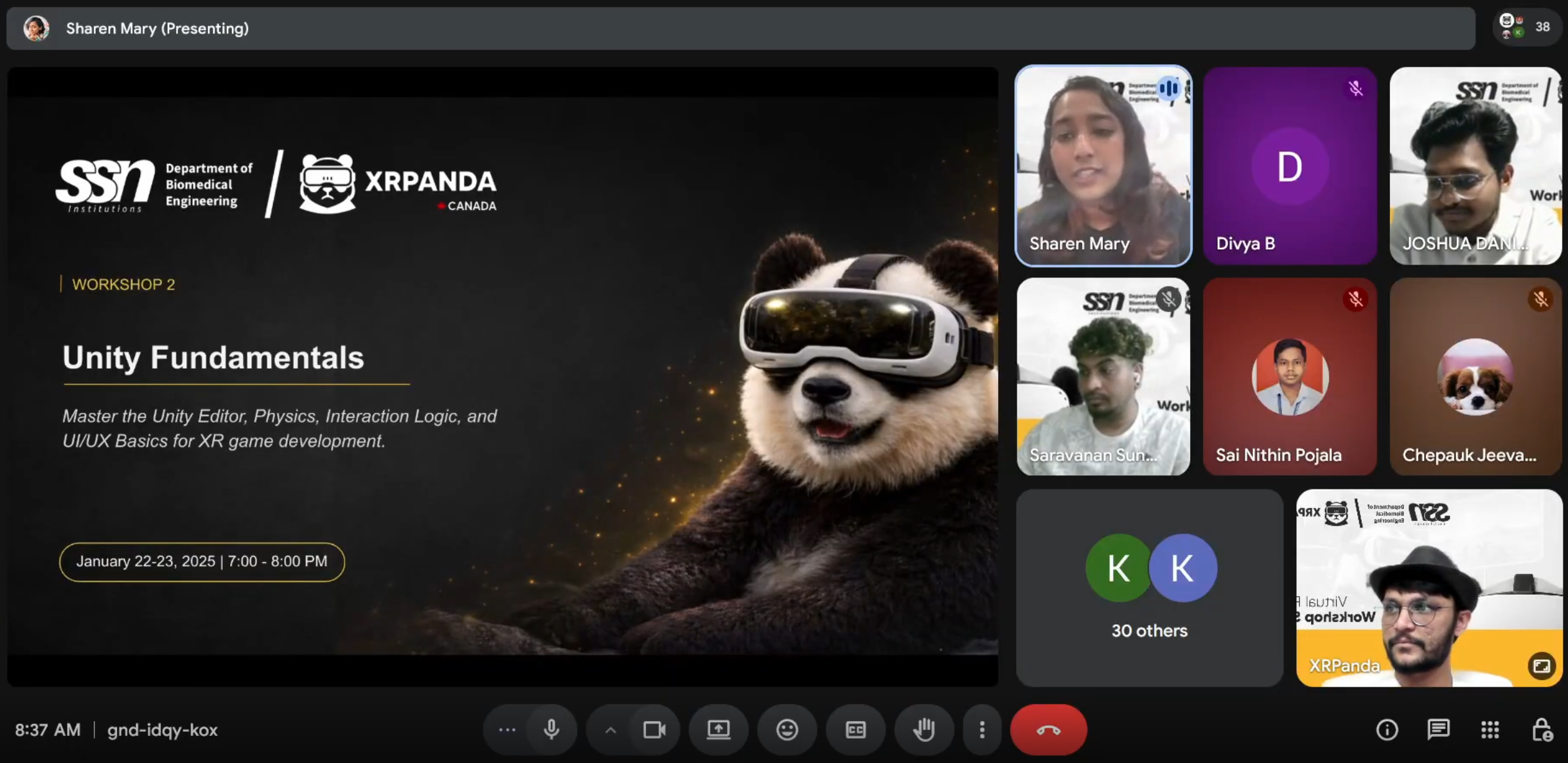The height and width of the screenshot is (763, 1568).
Task: Raise your hand
Action: [924, 730]
